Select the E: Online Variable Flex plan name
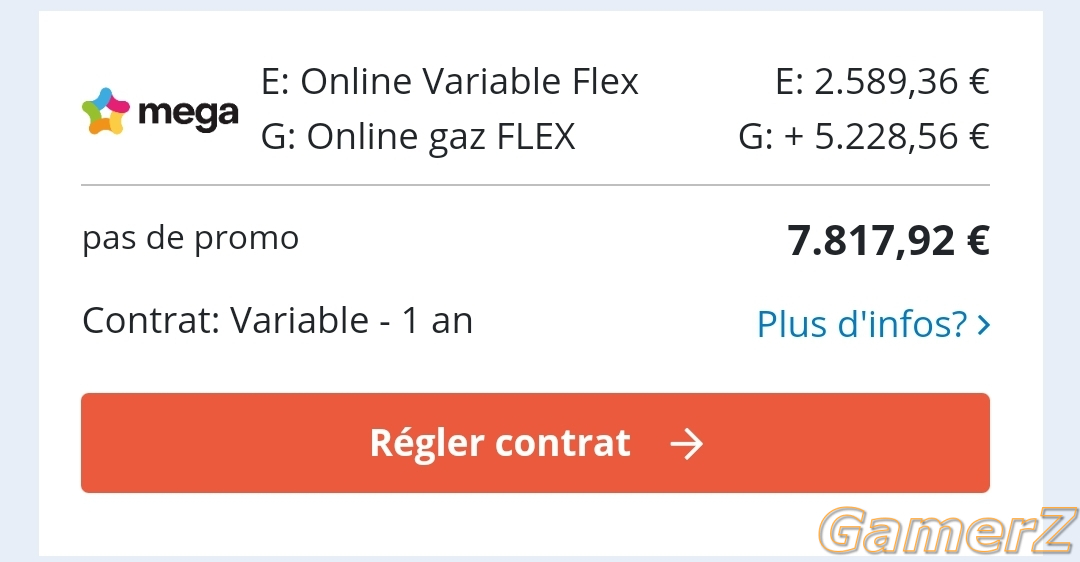 click(450, 81)
